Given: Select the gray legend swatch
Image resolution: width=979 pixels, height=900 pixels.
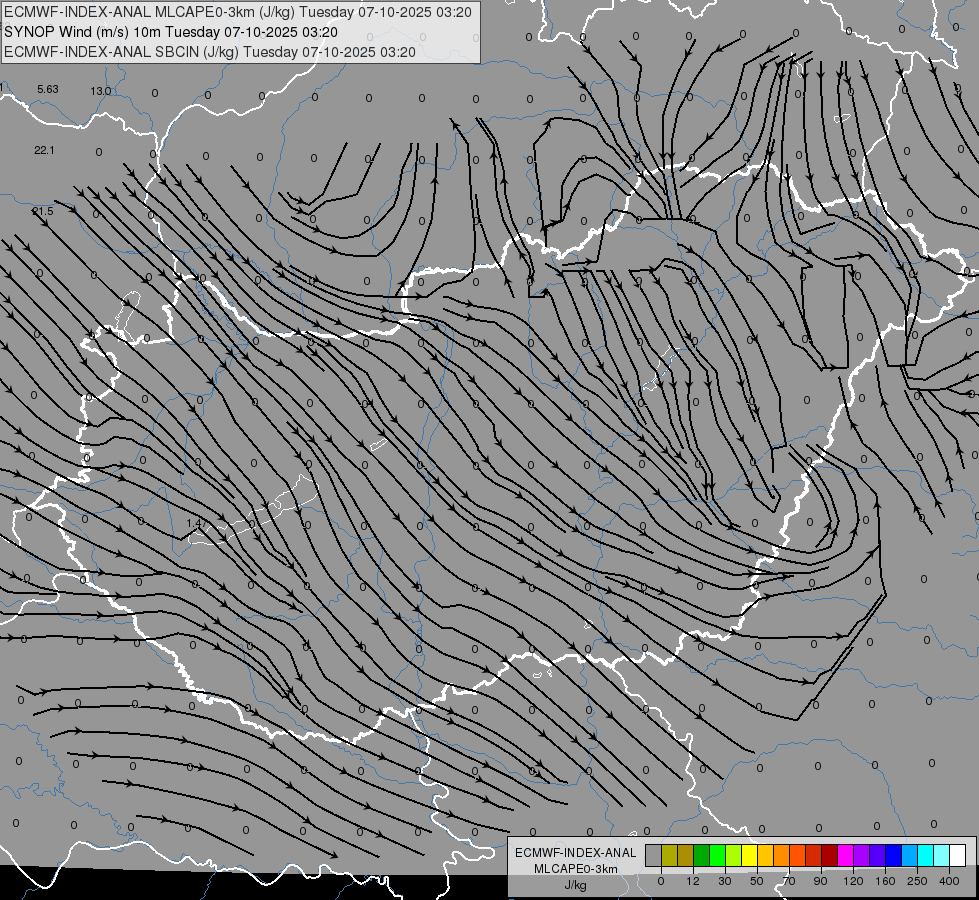Looking at the screenshot, I should [654, 855].
